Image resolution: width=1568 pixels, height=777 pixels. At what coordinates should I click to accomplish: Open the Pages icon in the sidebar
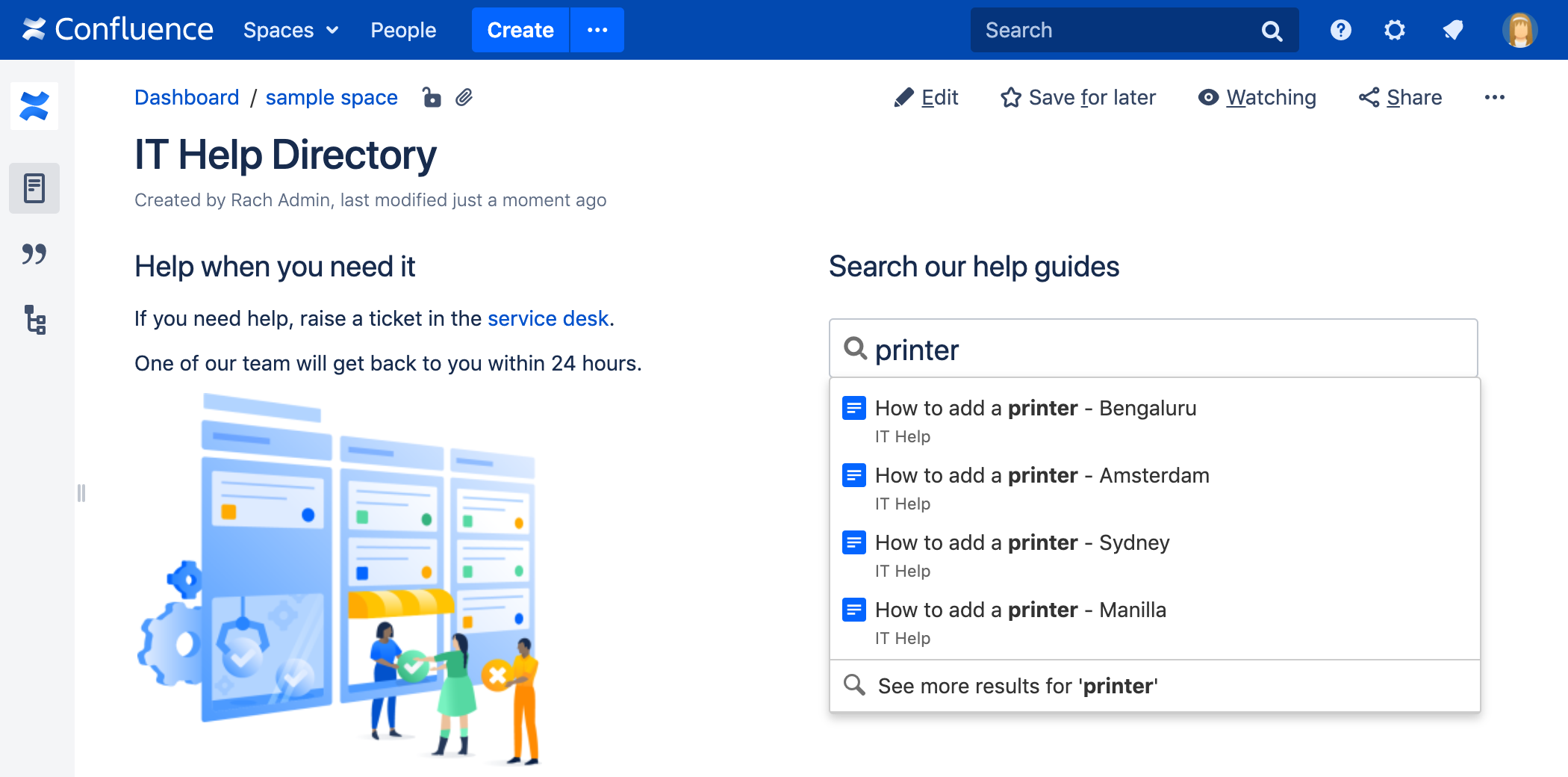[34, 188]
